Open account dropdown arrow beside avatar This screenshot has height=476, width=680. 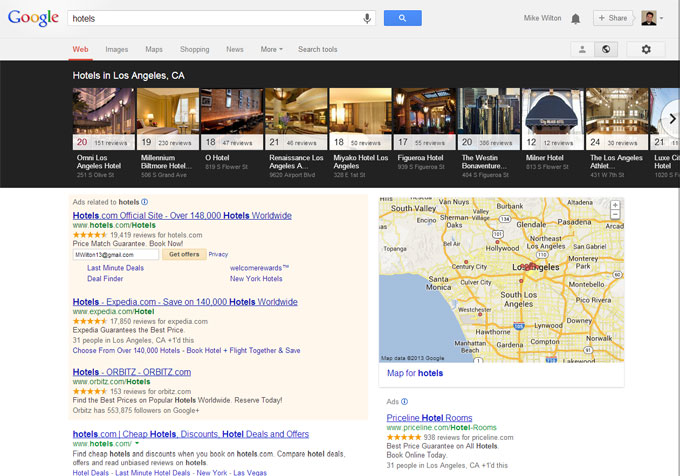point(662,18)
